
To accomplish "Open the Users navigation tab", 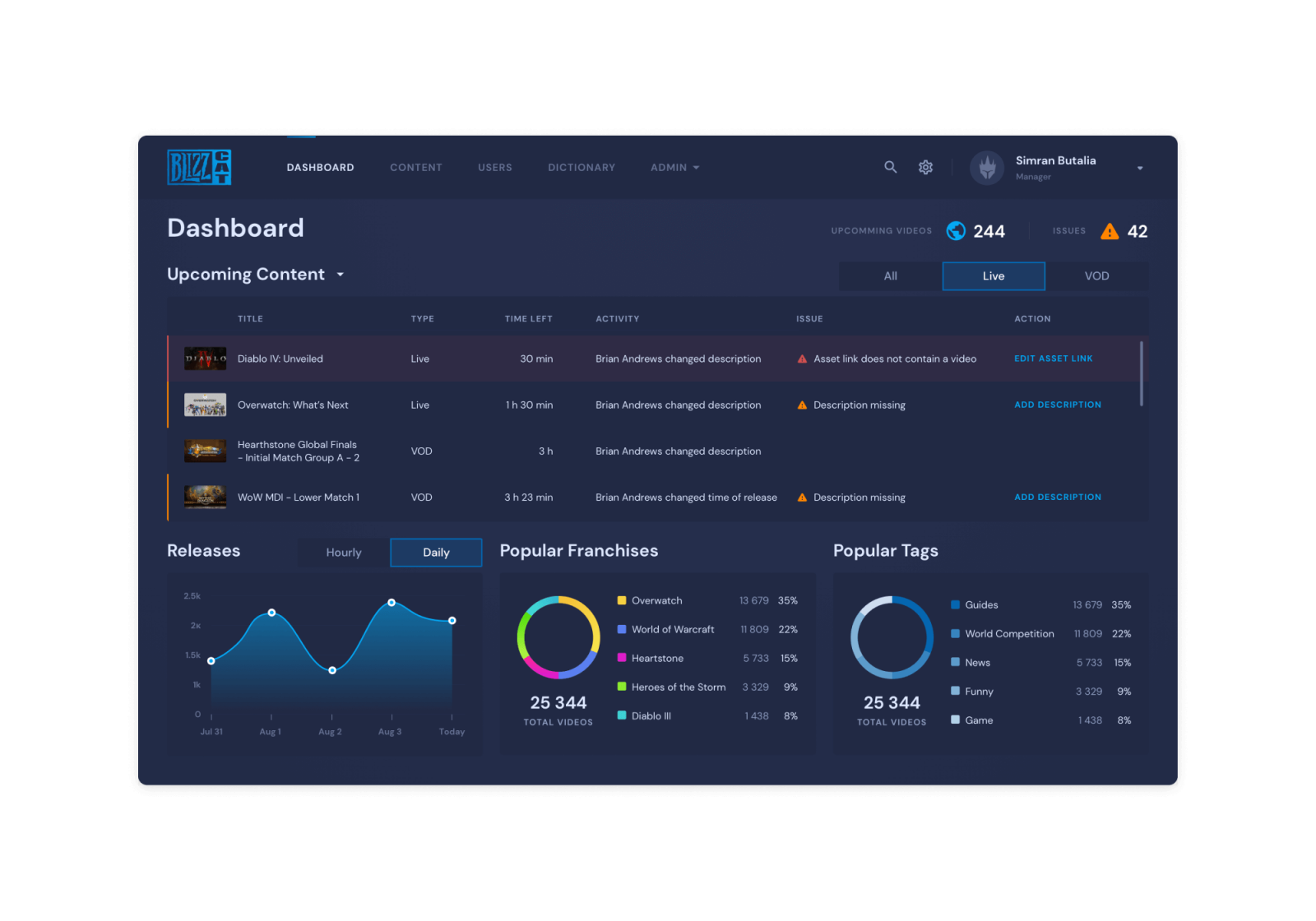I will click(494, 167).
